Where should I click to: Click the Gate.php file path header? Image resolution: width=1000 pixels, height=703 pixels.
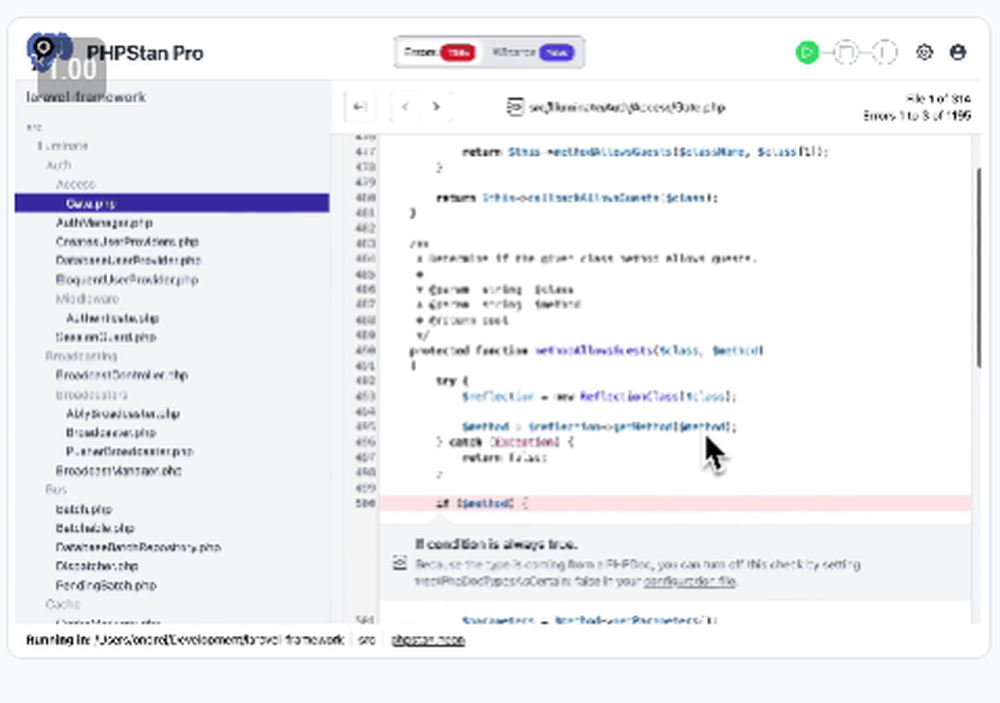627,107
